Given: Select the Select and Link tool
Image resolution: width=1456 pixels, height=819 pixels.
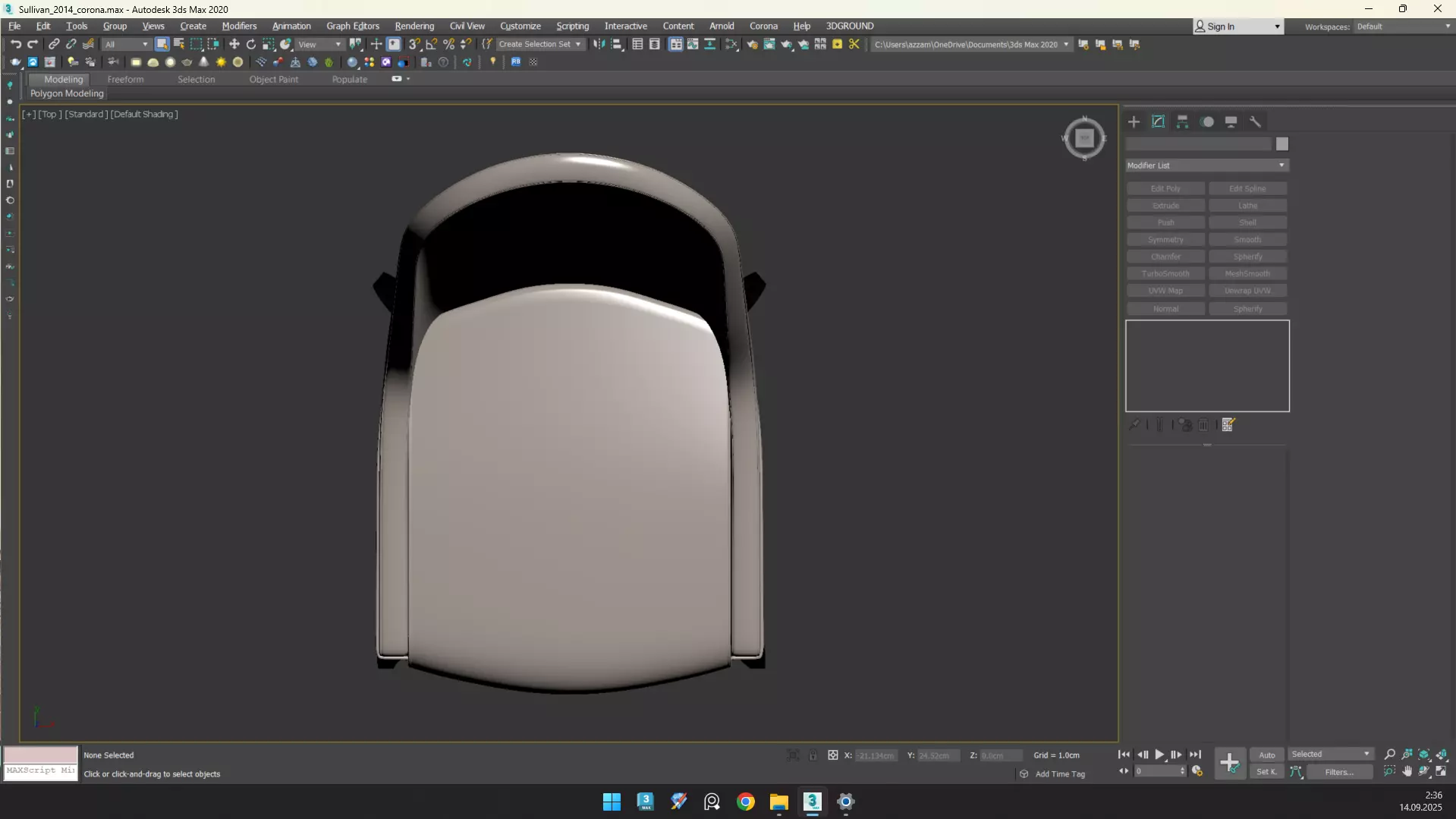Looking at the screenshot, I should pos(54,44).
